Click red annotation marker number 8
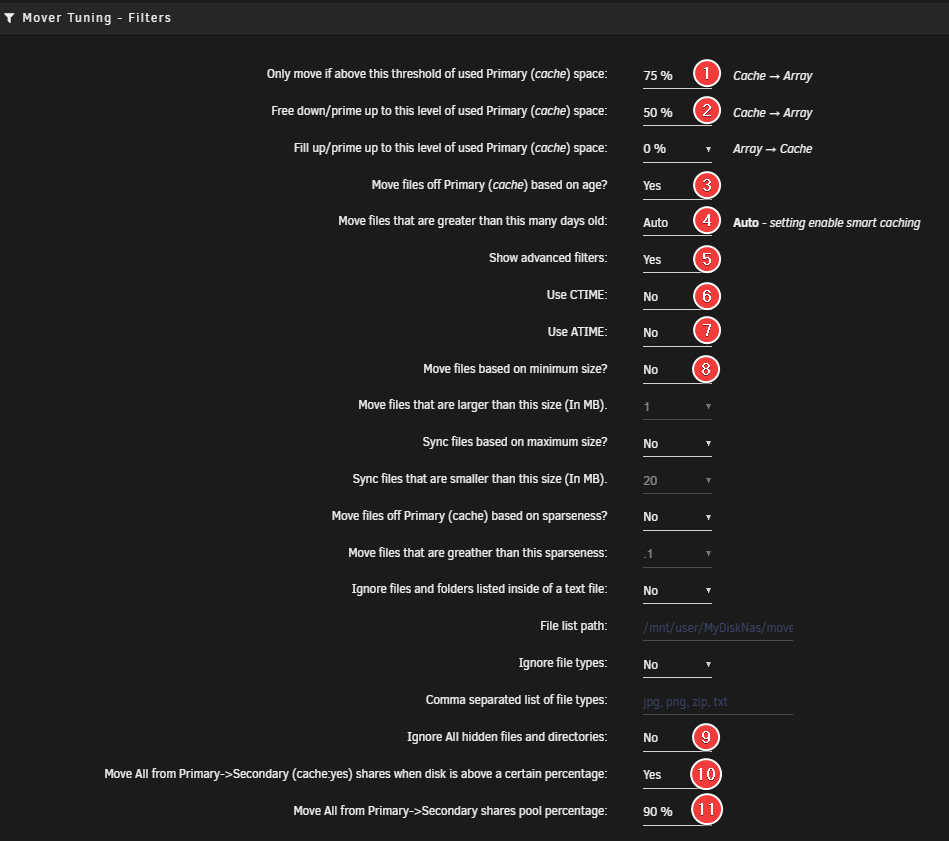 [x=707, y=369]
